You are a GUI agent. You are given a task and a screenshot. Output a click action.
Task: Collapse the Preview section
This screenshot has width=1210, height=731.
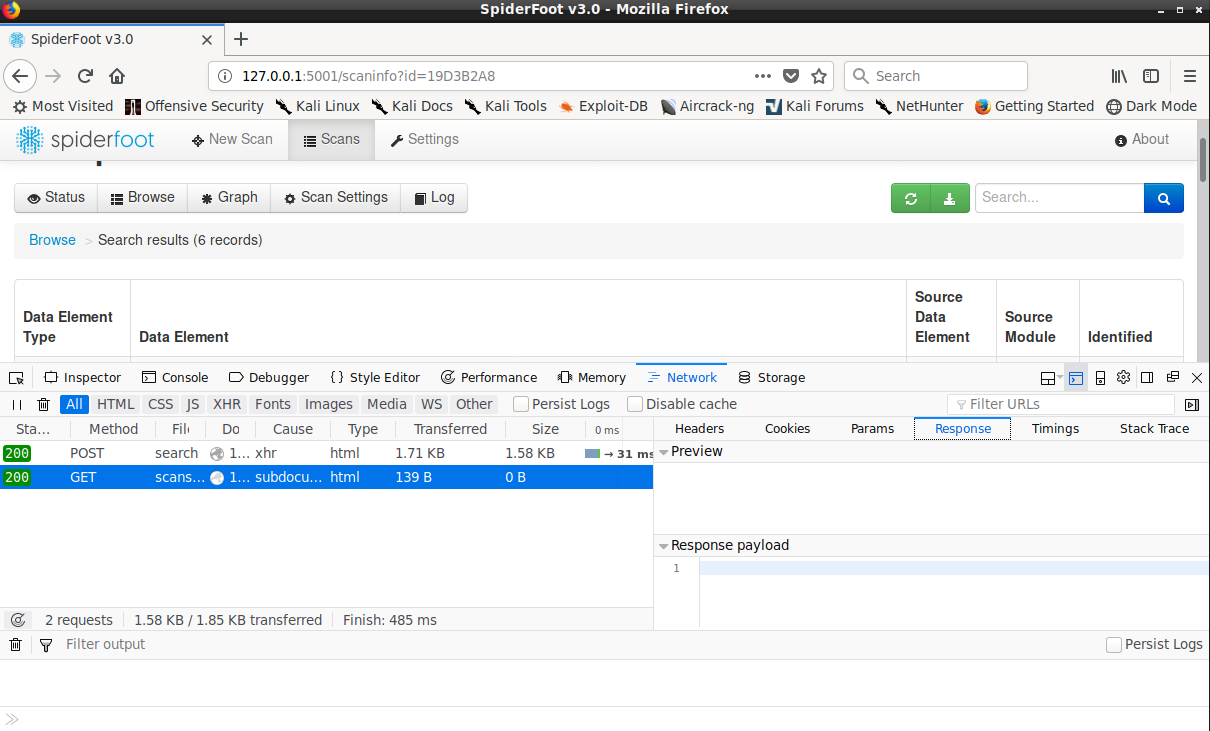pyautogui.click(x=663, y=451)
